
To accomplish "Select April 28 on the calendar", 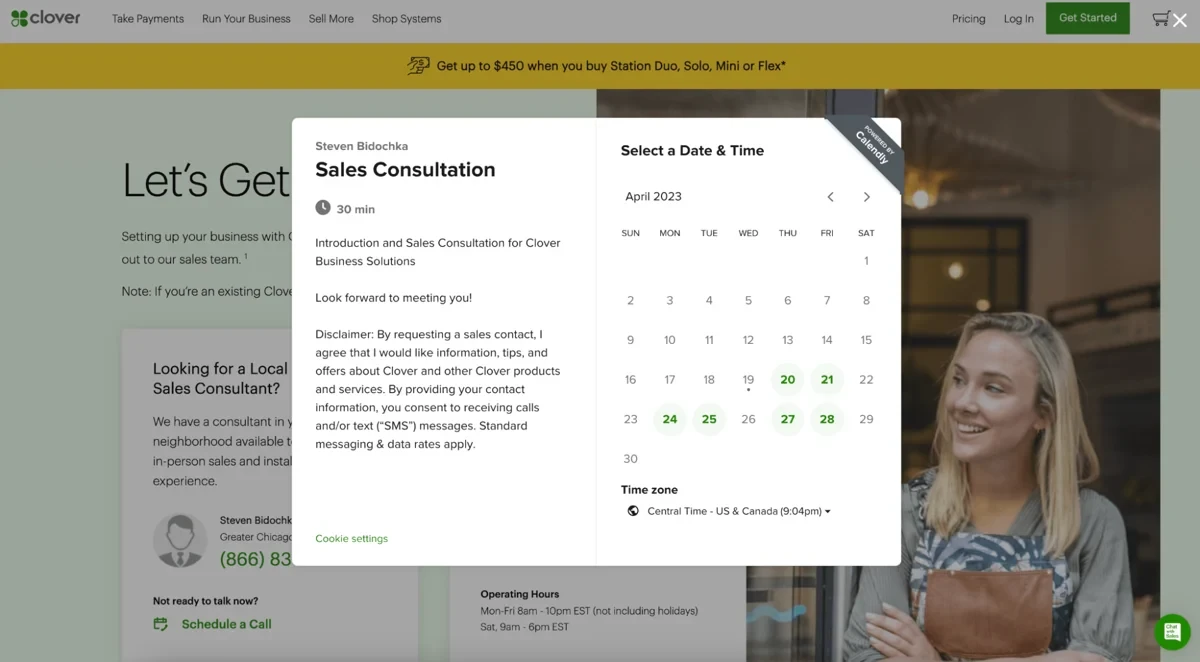I will coord(827,419).
